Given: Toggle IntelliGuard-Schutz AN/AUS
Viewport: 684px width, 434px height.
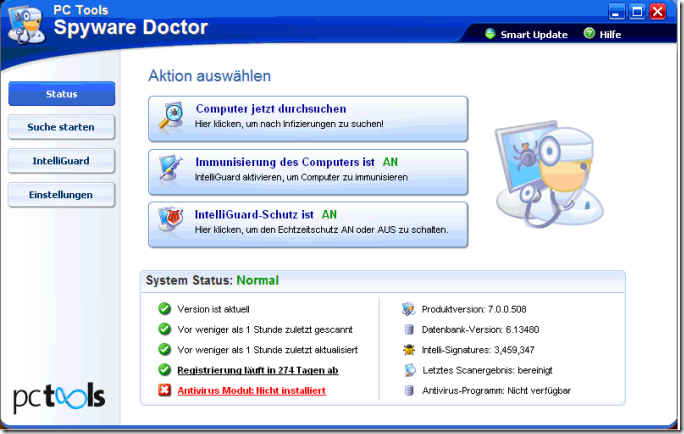Looking at the screenshot, I should click(x=308, y=225).
